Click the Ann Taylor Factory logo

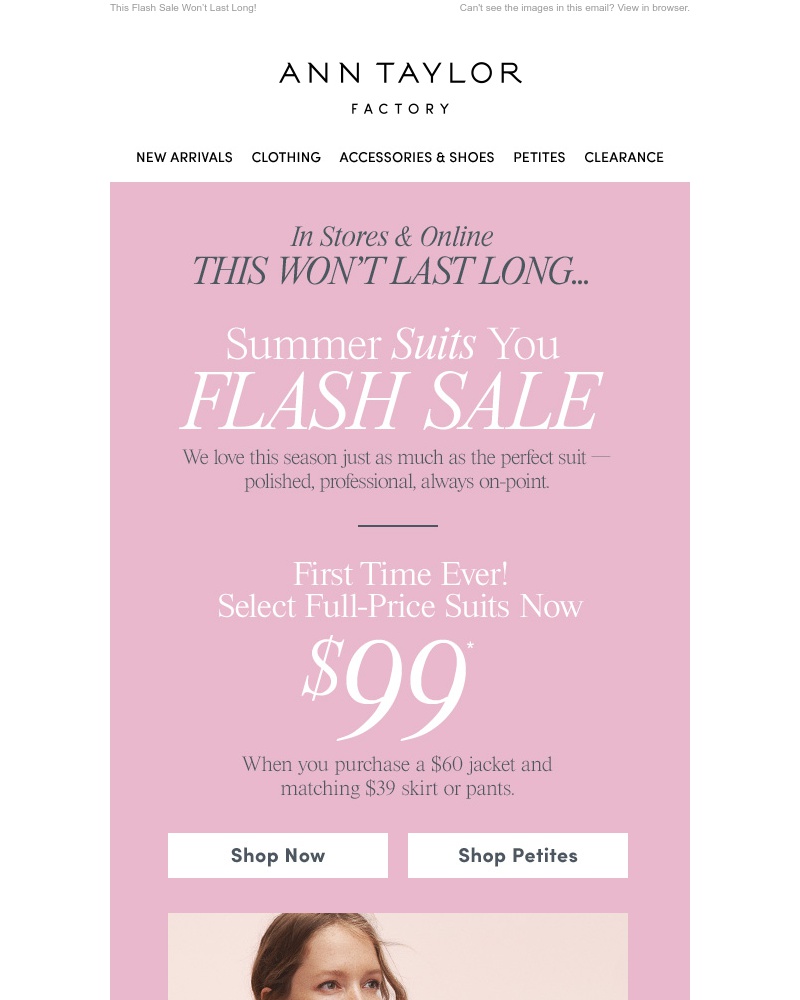point(400,87)
